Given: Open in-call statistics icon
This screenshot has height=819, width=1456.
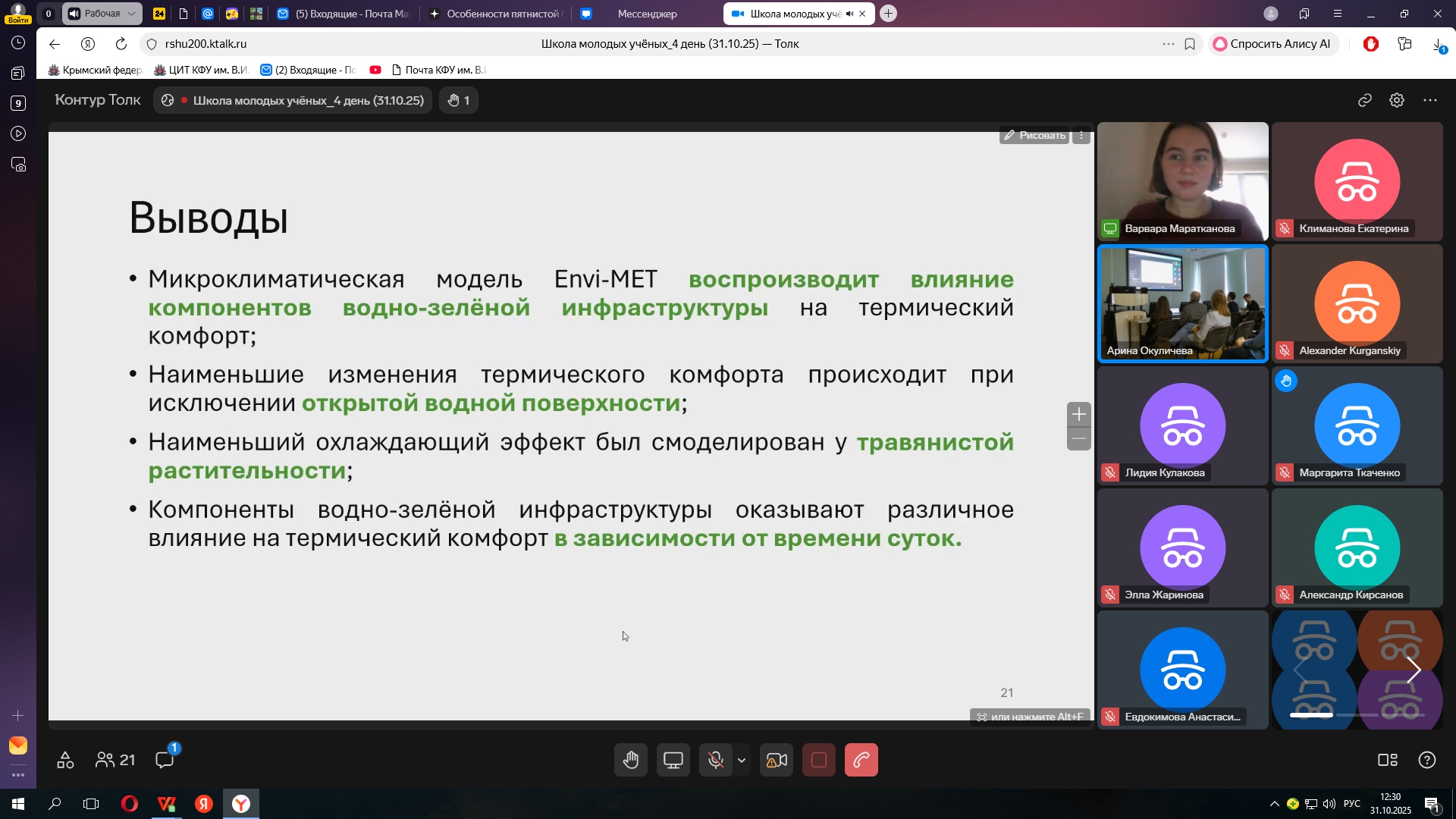Looking at the screenshot, I should (x=65, y=760).
